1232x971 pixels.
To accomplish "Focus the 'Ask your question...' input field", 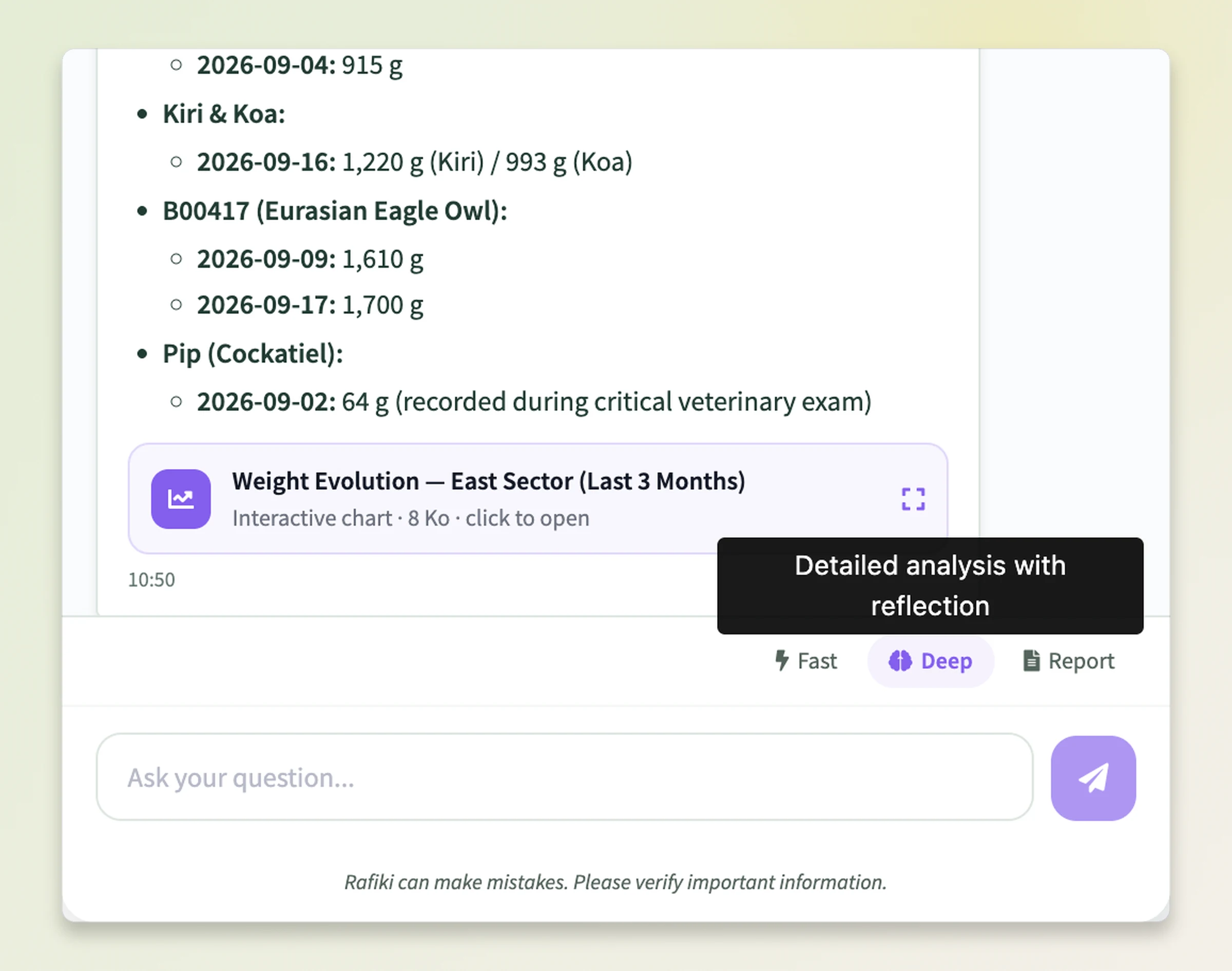I will pos(564,776).
